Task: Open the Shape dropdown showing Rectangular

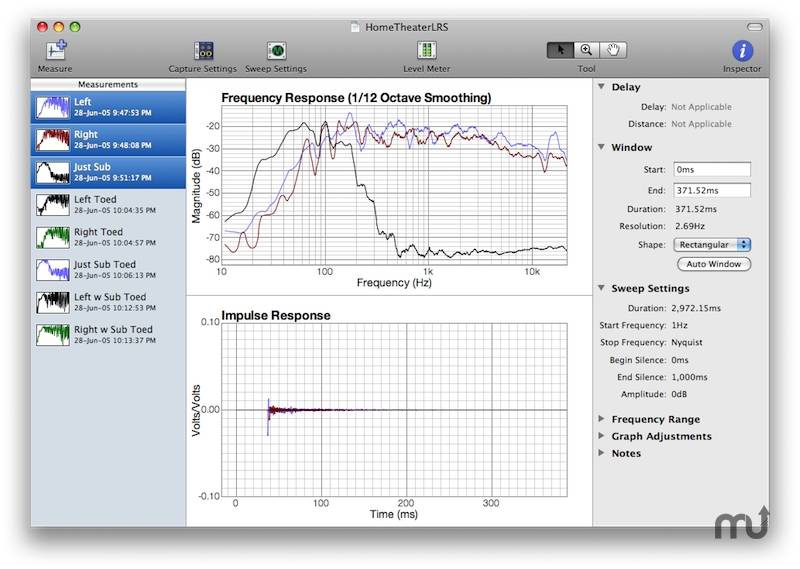Action: 712,244
